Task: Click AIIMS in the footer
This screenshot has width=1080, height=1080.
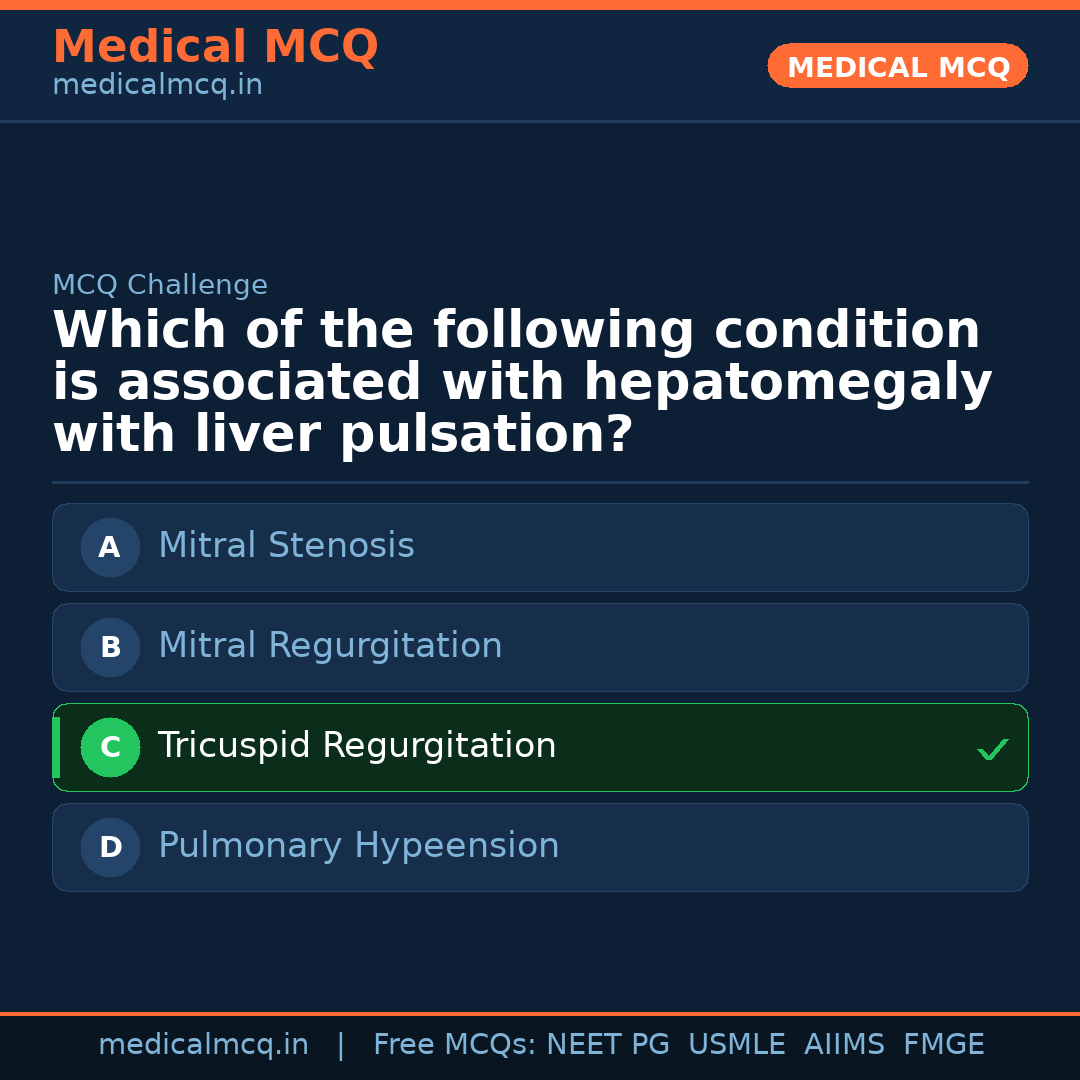Action: click(844, 1045)
